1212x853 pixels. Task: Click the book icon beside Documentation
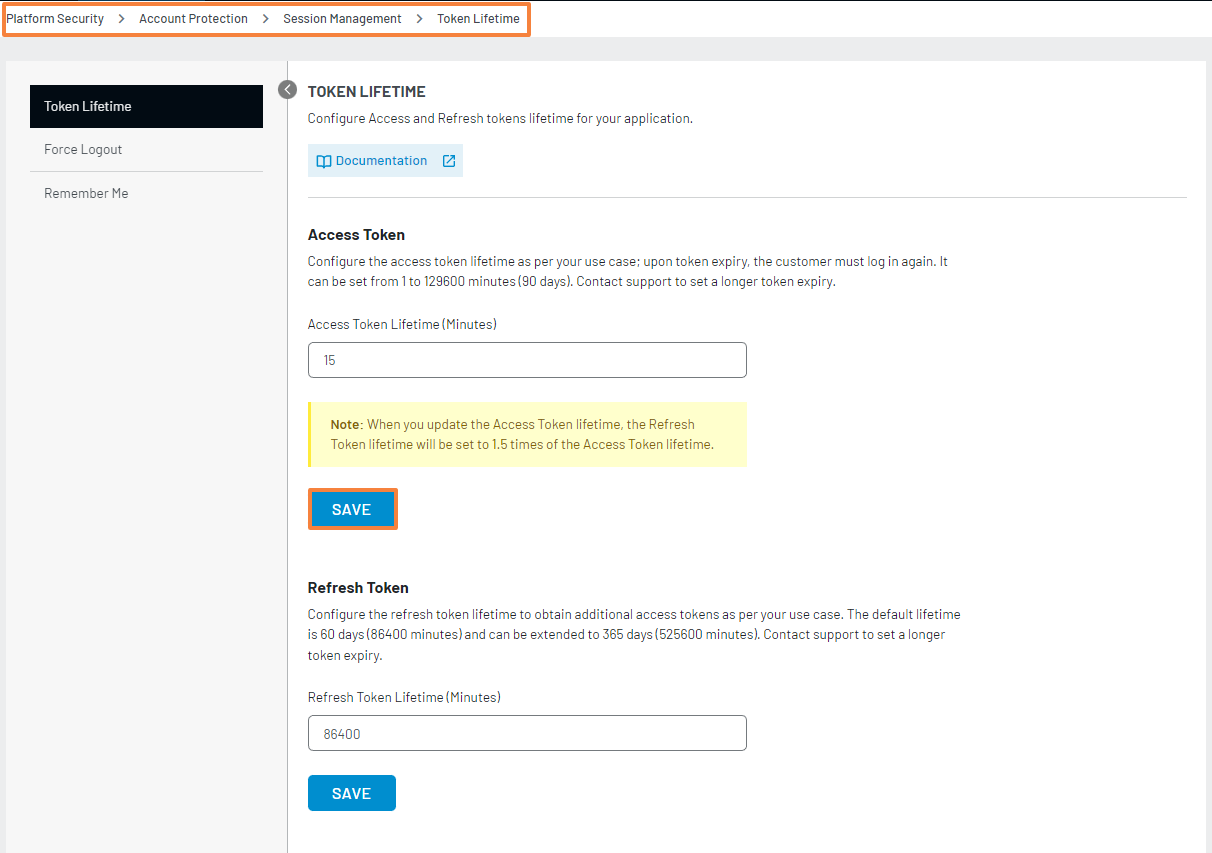(x=323, y=161)
